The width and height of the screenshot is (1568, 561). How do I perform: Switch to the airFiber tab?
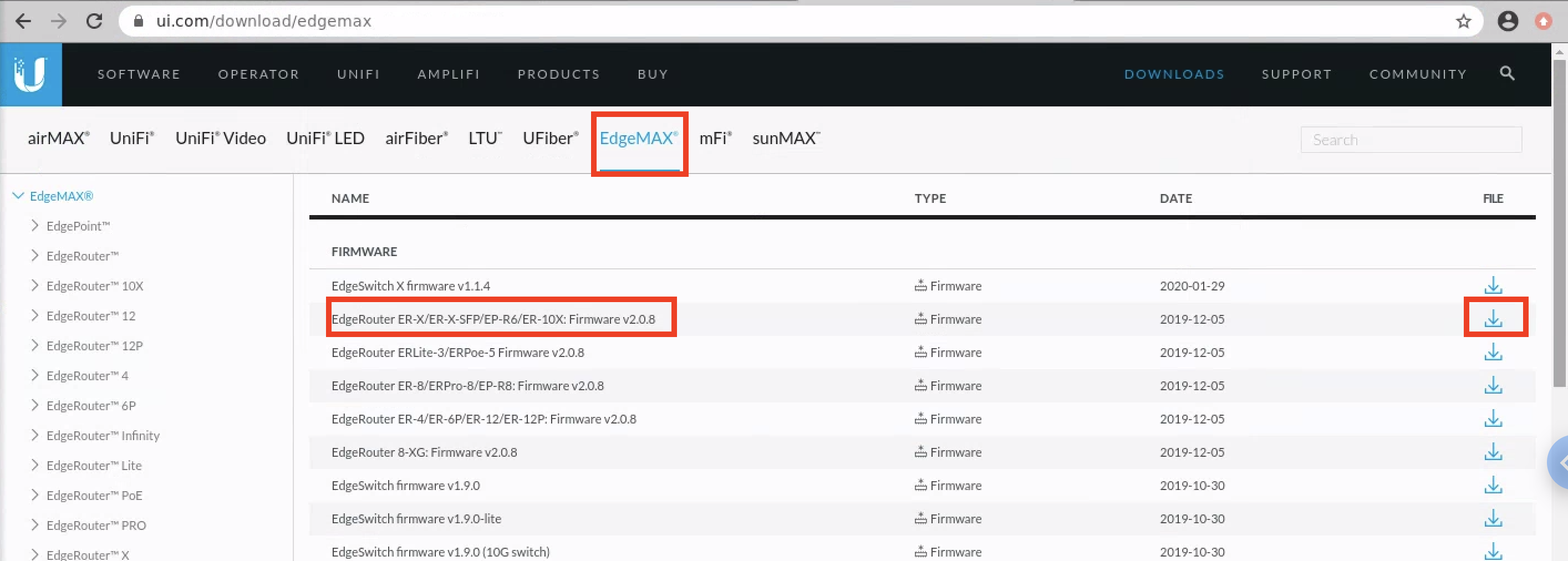pyautogui.click(x=416, y=138)
